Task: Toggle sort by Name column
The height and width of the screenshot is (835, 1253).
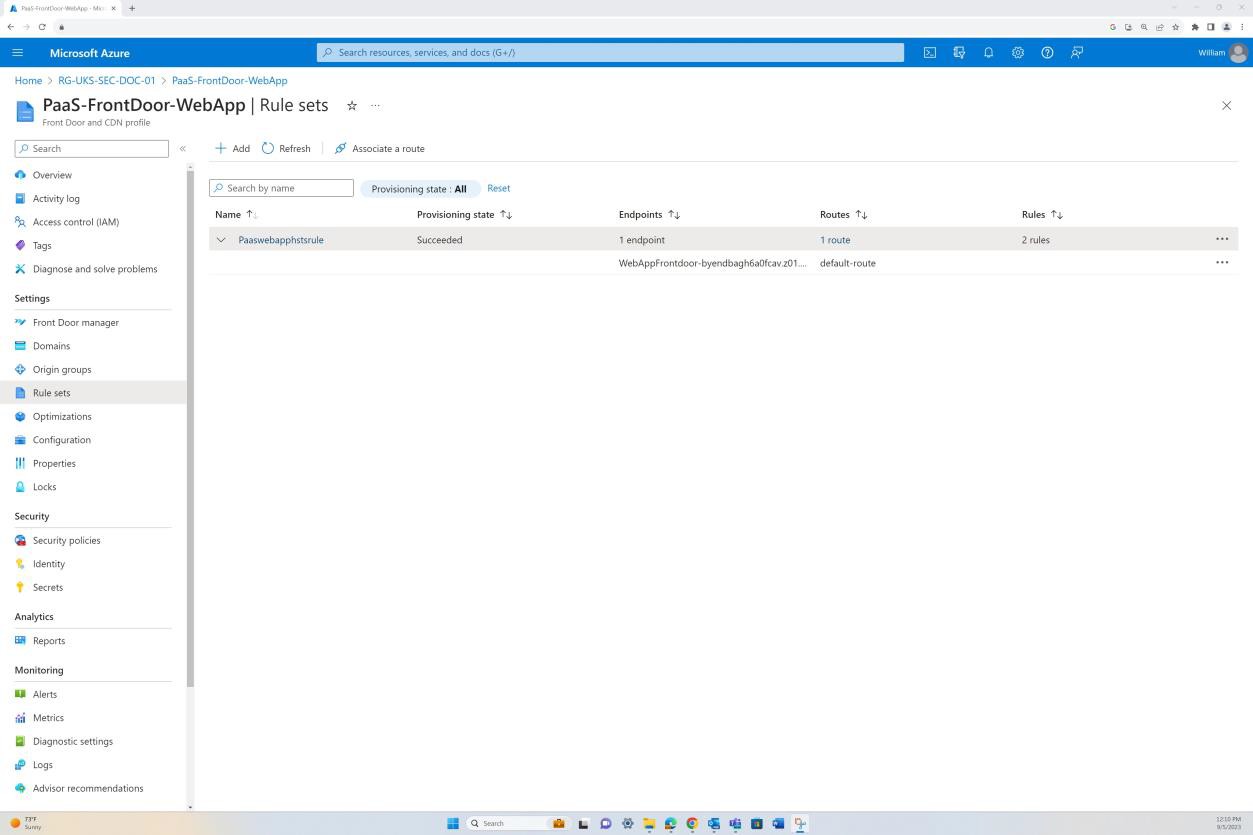Action: coord(234,214)
